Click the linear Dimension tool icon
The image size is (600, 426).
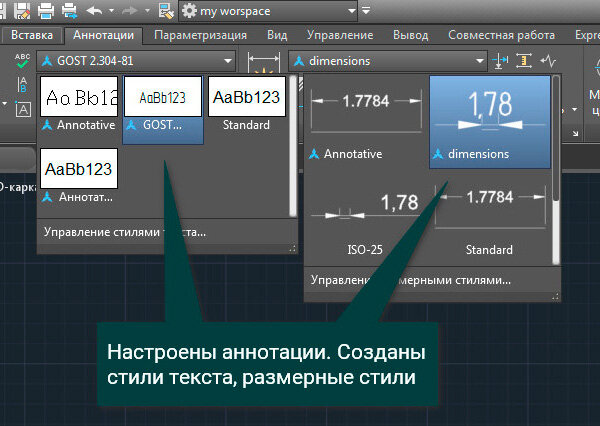click(x=264, y=62)
